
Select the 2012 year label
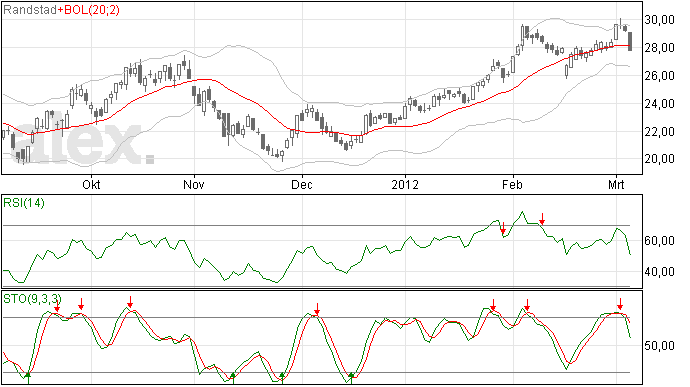[405, 184]
